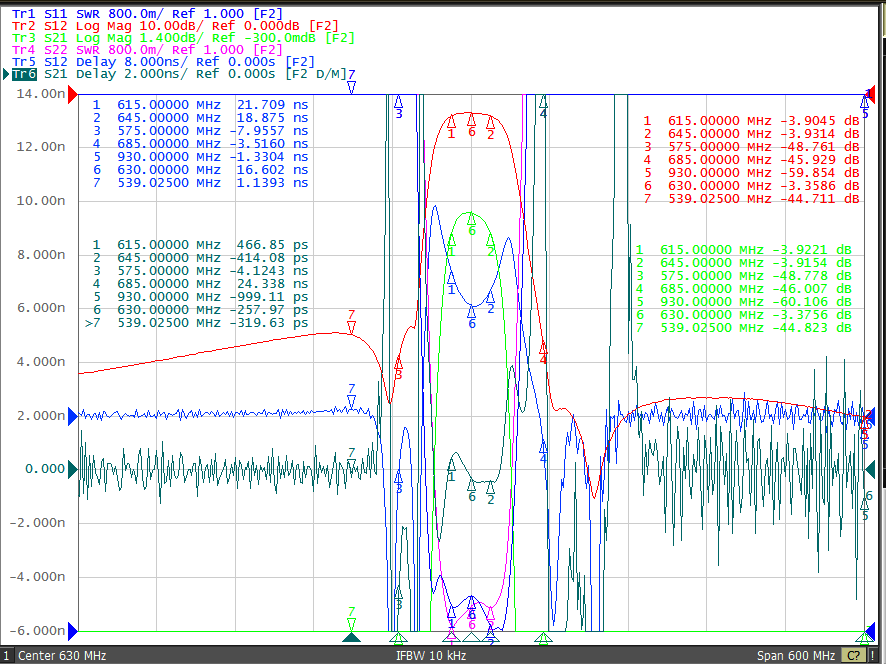Click the Center 630 MHz status field

coord(62,656)
